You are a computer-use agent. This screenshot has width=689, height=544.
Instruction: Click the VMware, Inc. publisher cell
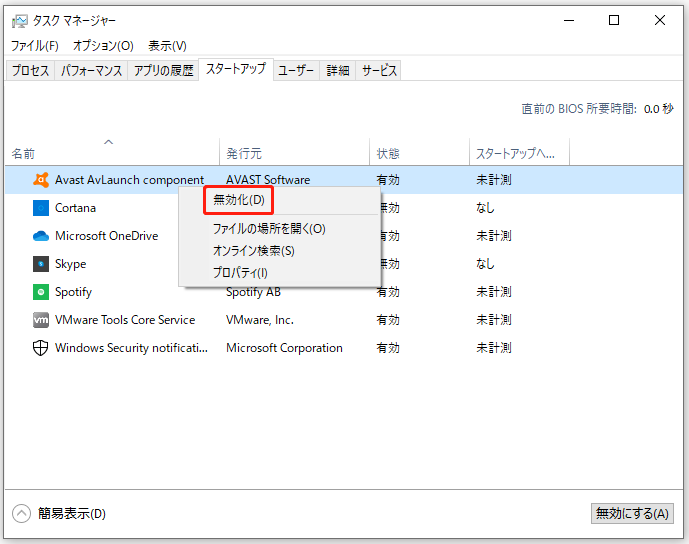pos(260,320)
